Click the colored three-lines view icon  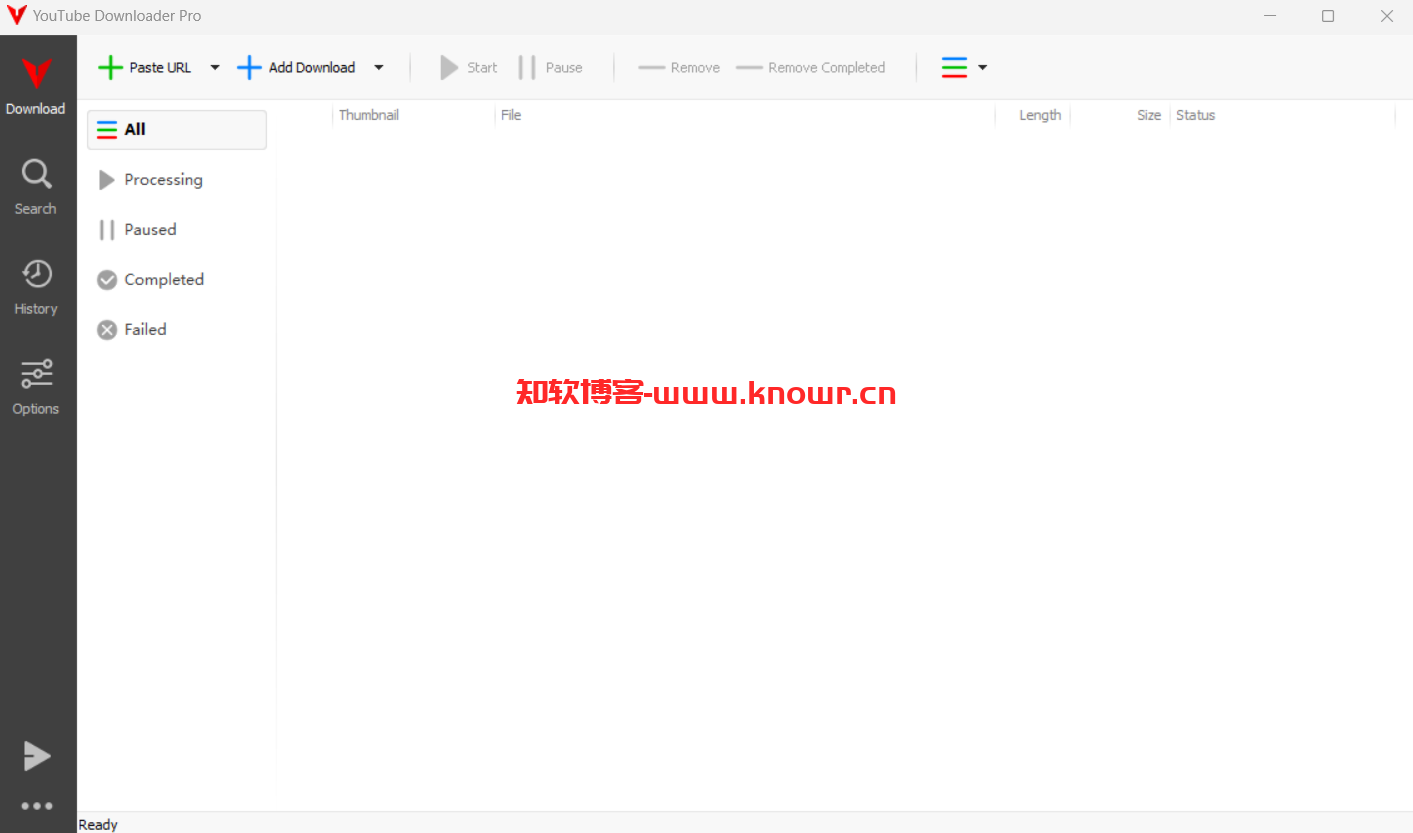(x=954, y=67)
